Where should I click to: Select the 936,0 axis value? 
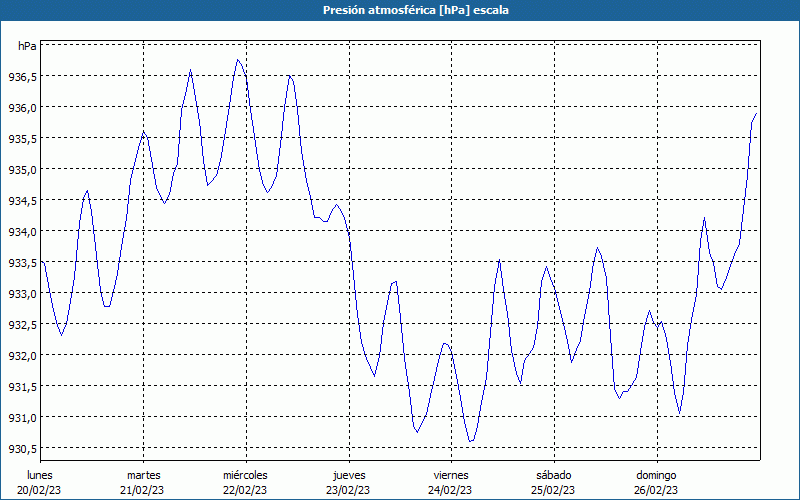(x=22, y=108)
